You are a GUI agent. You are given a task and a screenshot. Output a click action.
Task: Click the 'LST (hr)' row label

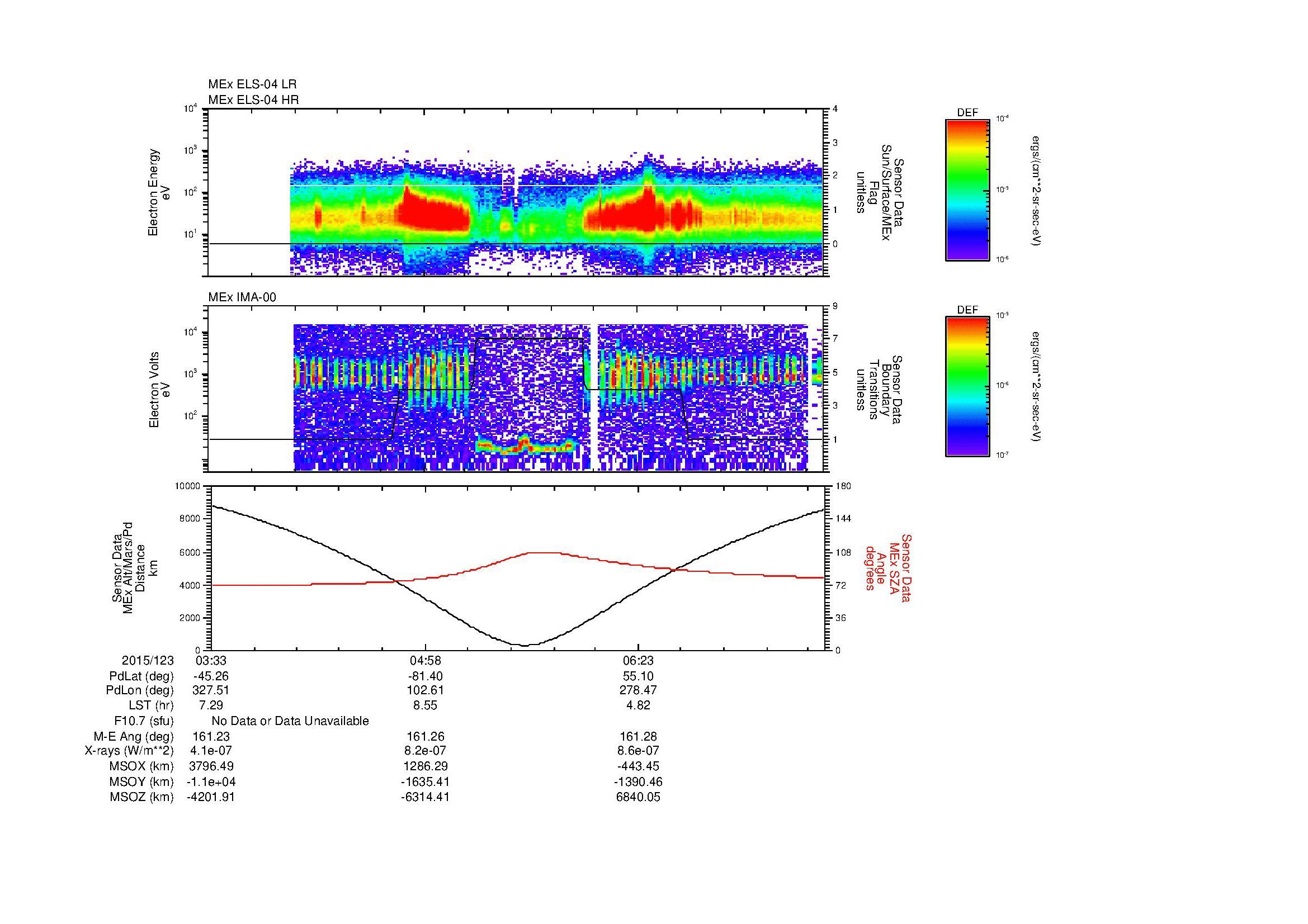tap(151, 705)
